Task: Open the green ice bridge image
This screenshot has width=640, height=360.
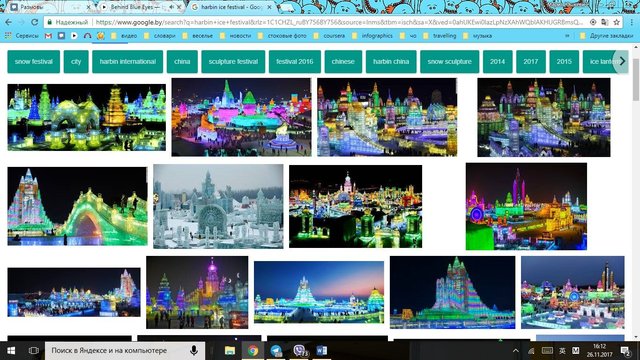Action: point(77,206)
